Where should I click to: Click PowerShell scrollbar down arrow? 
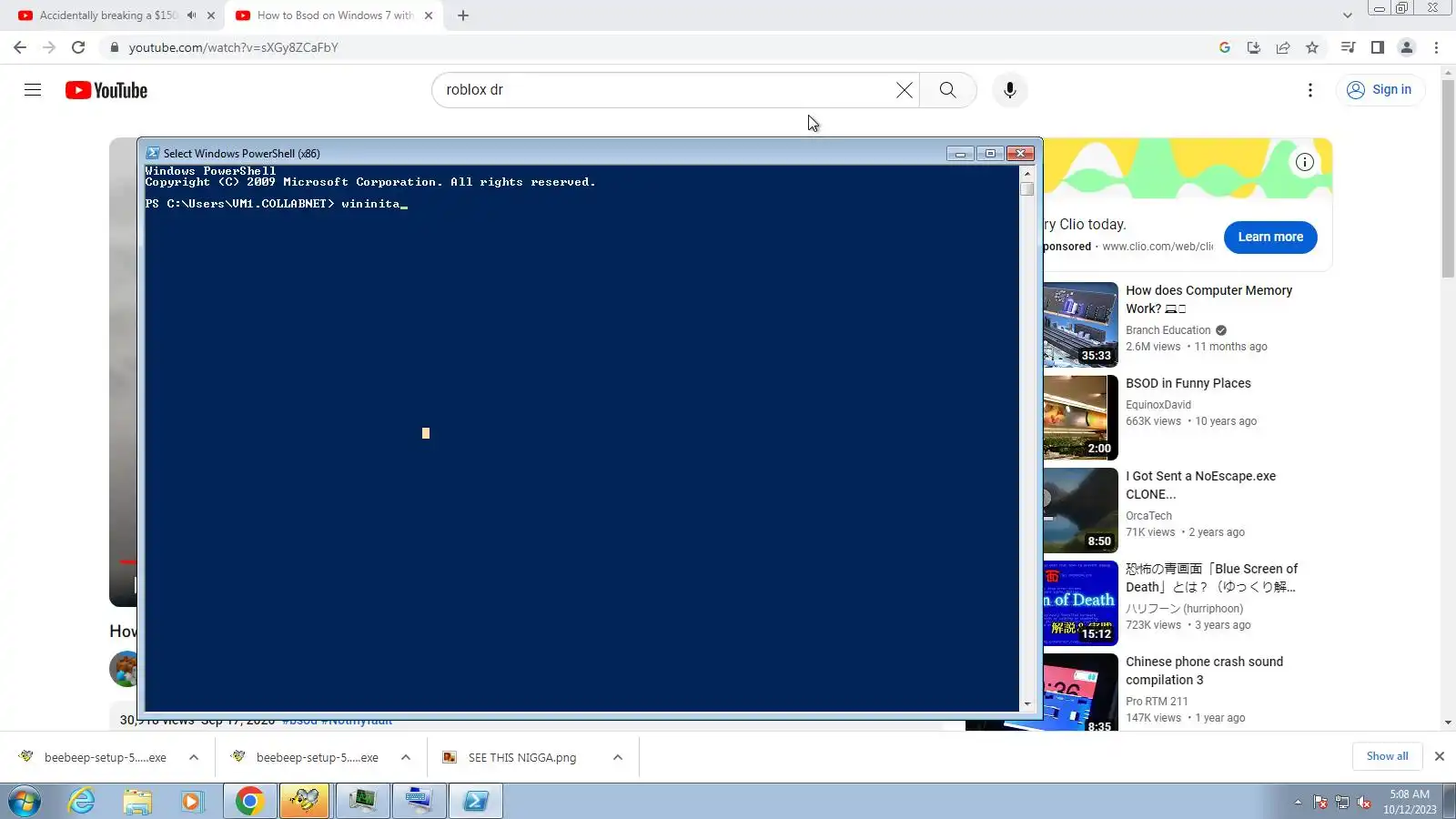click(x=1027, y=704)
